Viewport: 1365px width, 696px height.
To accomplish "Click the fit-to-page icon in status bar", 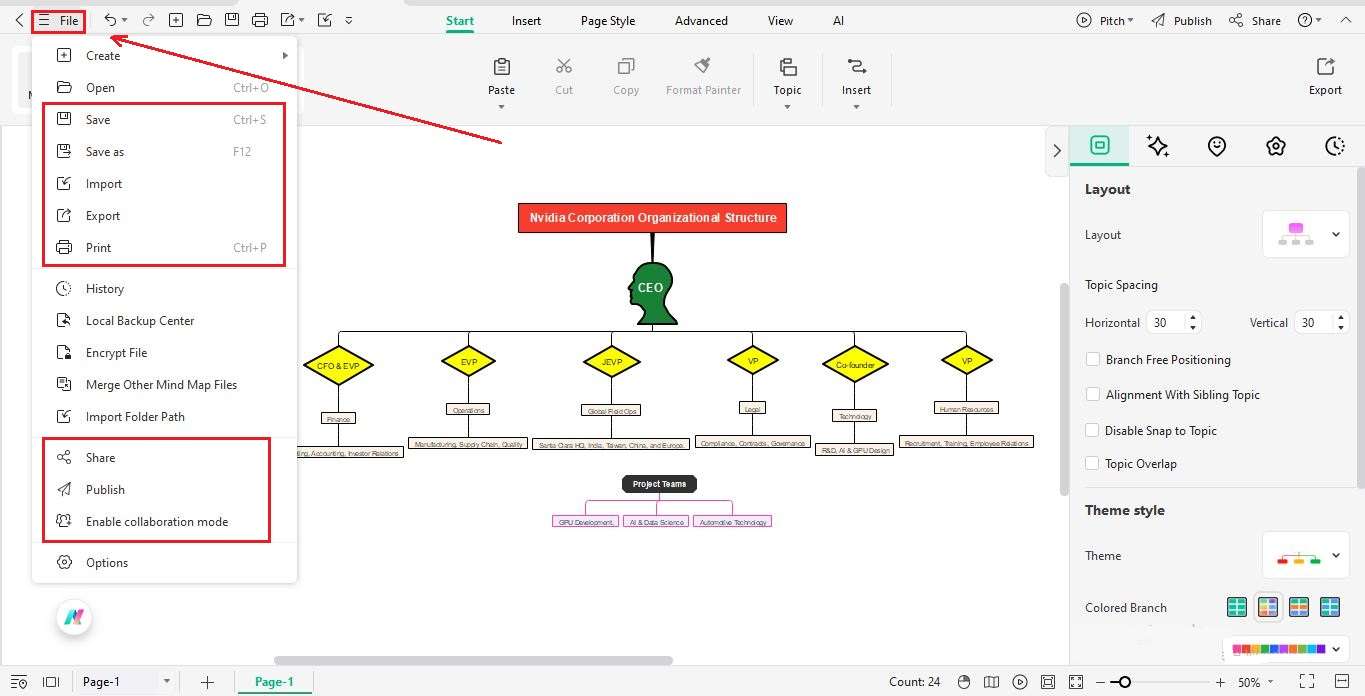I will point(1047,682).
